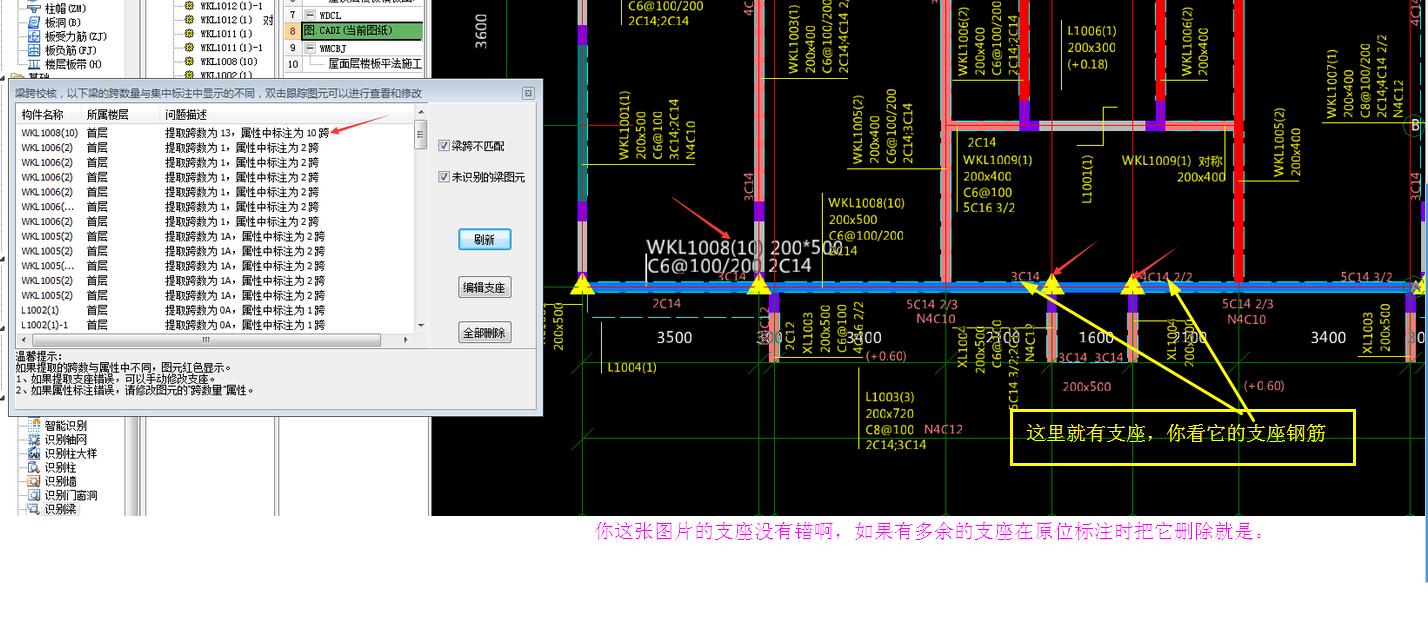
Task: Select CADI (当前图纸) drawing row
Action: tap(362, 32)
